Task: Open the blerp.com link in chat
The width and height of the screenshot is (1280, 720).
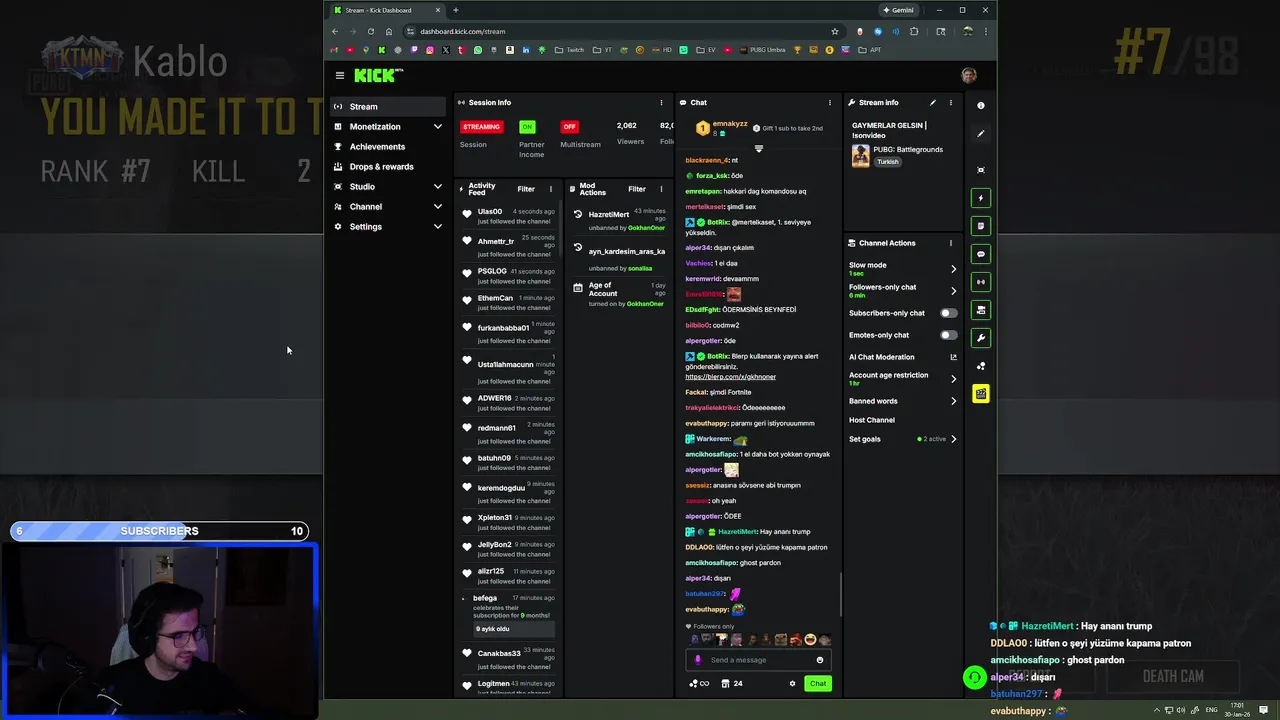Action: [730, 377]
